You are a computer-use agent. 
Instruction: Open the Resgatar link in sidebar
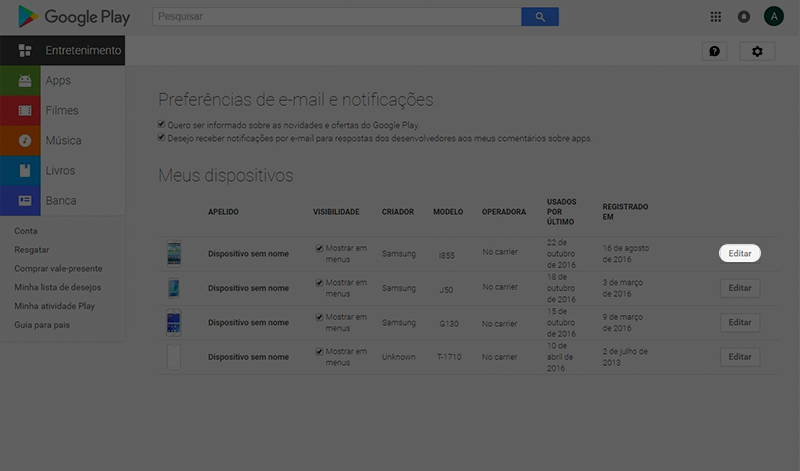click(32, 250)
